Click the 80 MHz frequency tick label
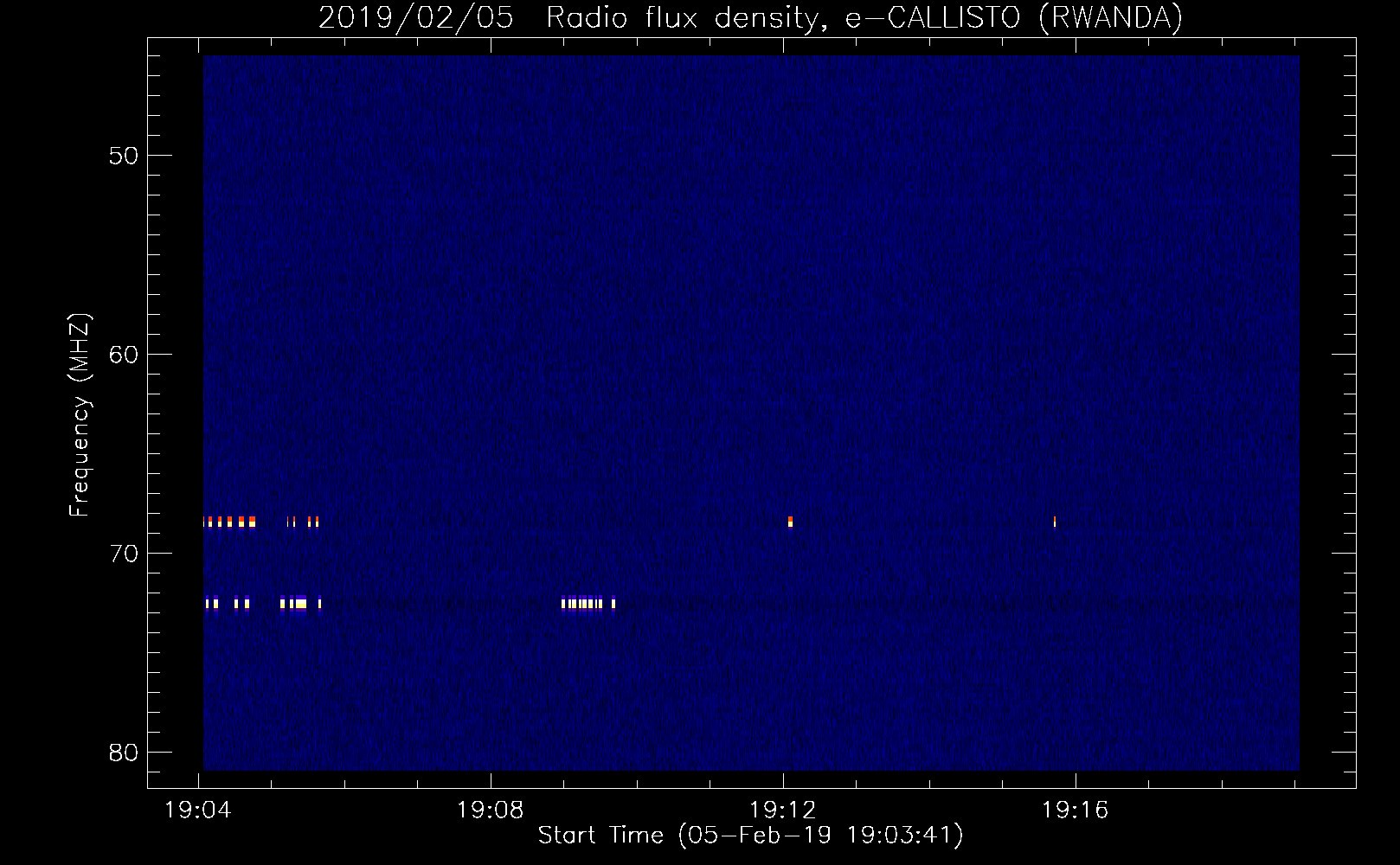 pos(124,753)
